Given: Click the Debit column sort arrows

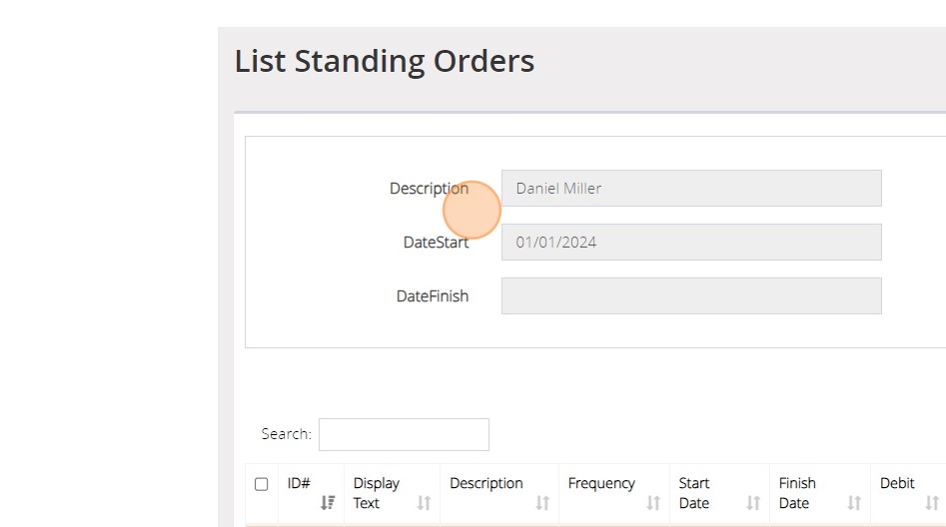Looking at the screenshot, I should coord(932,503).
